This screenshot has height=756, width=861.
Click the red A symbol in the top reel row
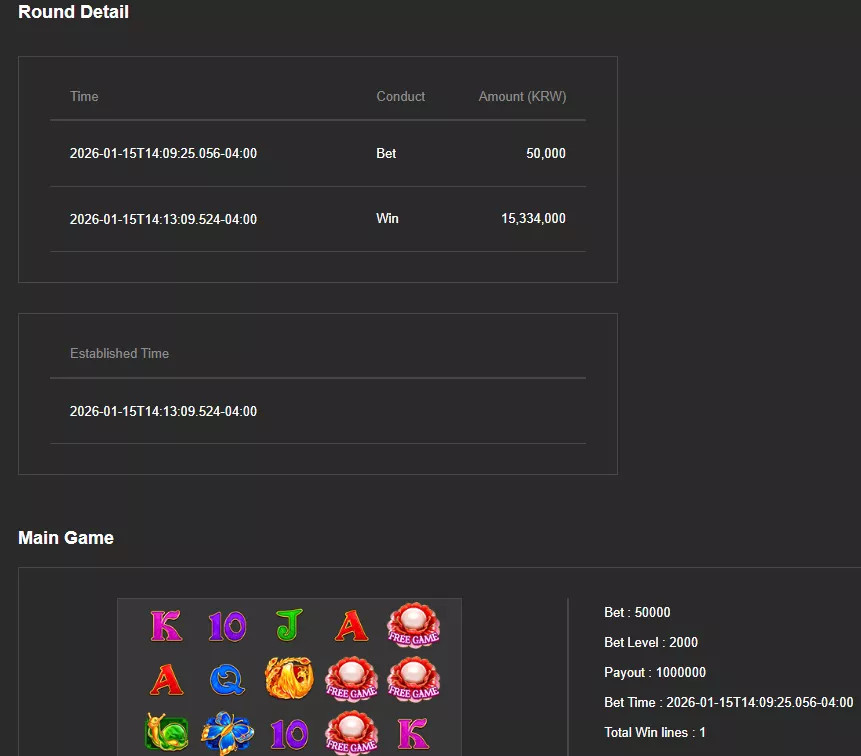pyautogui.click(x=351, y=626)
